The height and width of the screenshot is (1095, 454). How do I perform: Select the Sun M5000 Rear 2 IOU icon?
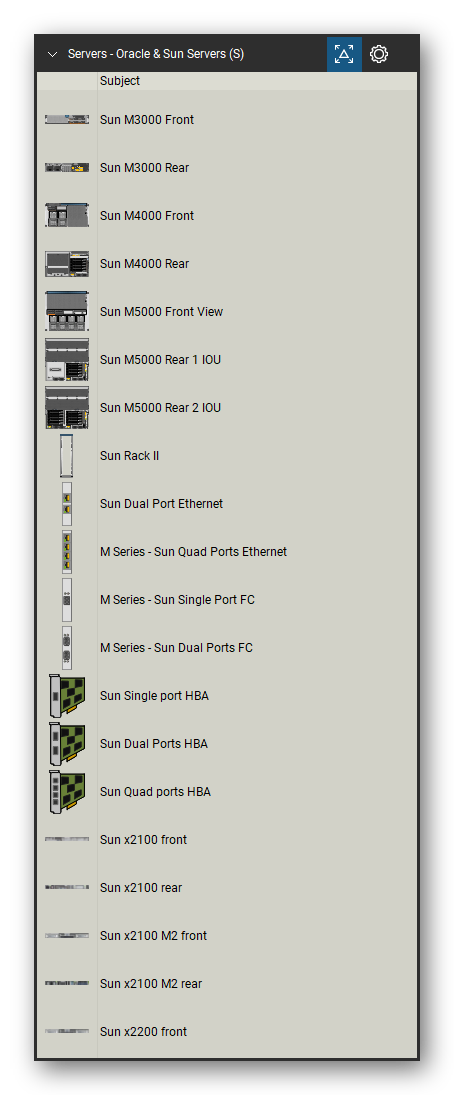click(x=67, y=407)
